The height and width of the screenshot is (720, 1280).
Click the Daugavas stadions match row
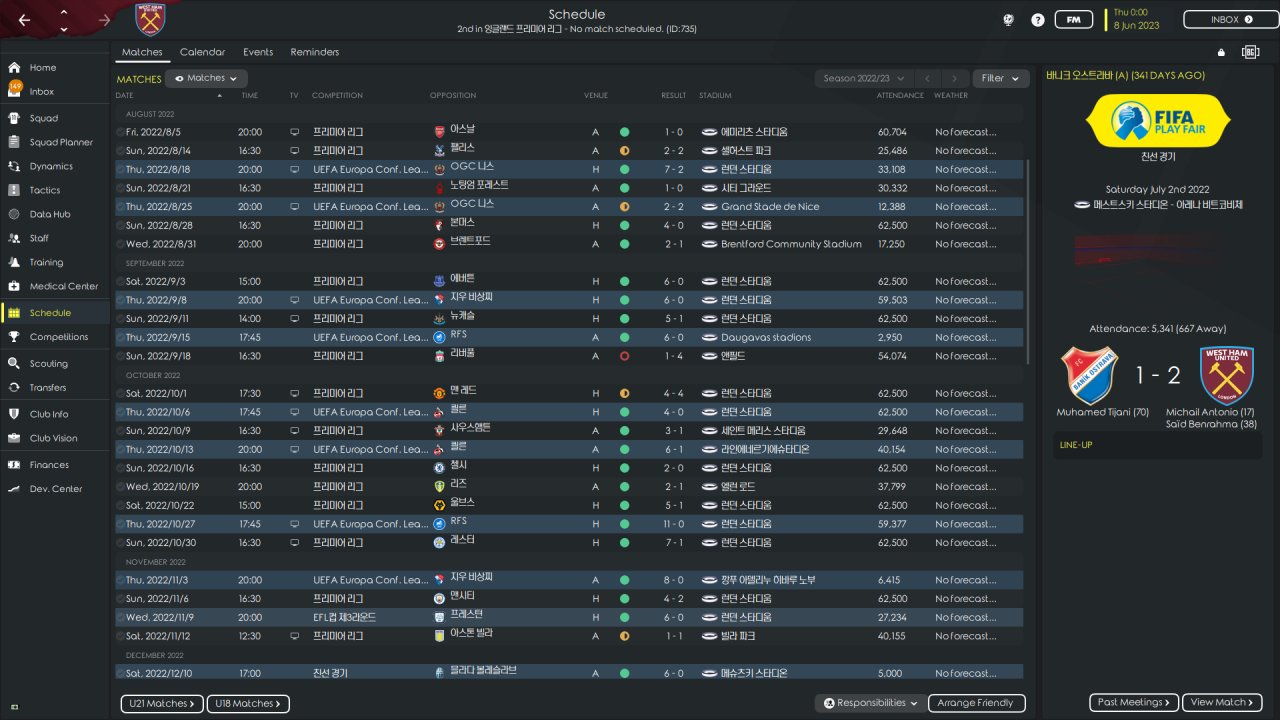point(569,338)
